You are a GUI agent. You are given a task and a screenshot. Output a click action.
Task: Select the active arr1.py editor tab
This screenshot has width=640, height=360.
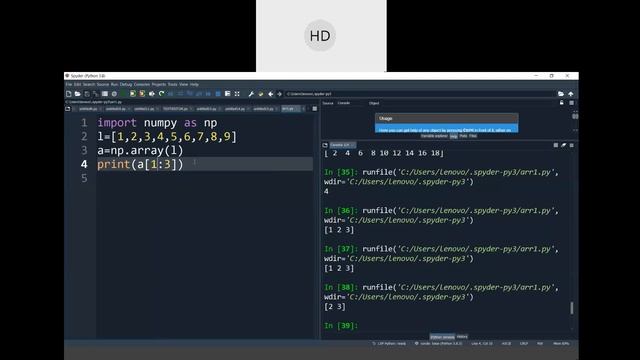pos(291,109)
